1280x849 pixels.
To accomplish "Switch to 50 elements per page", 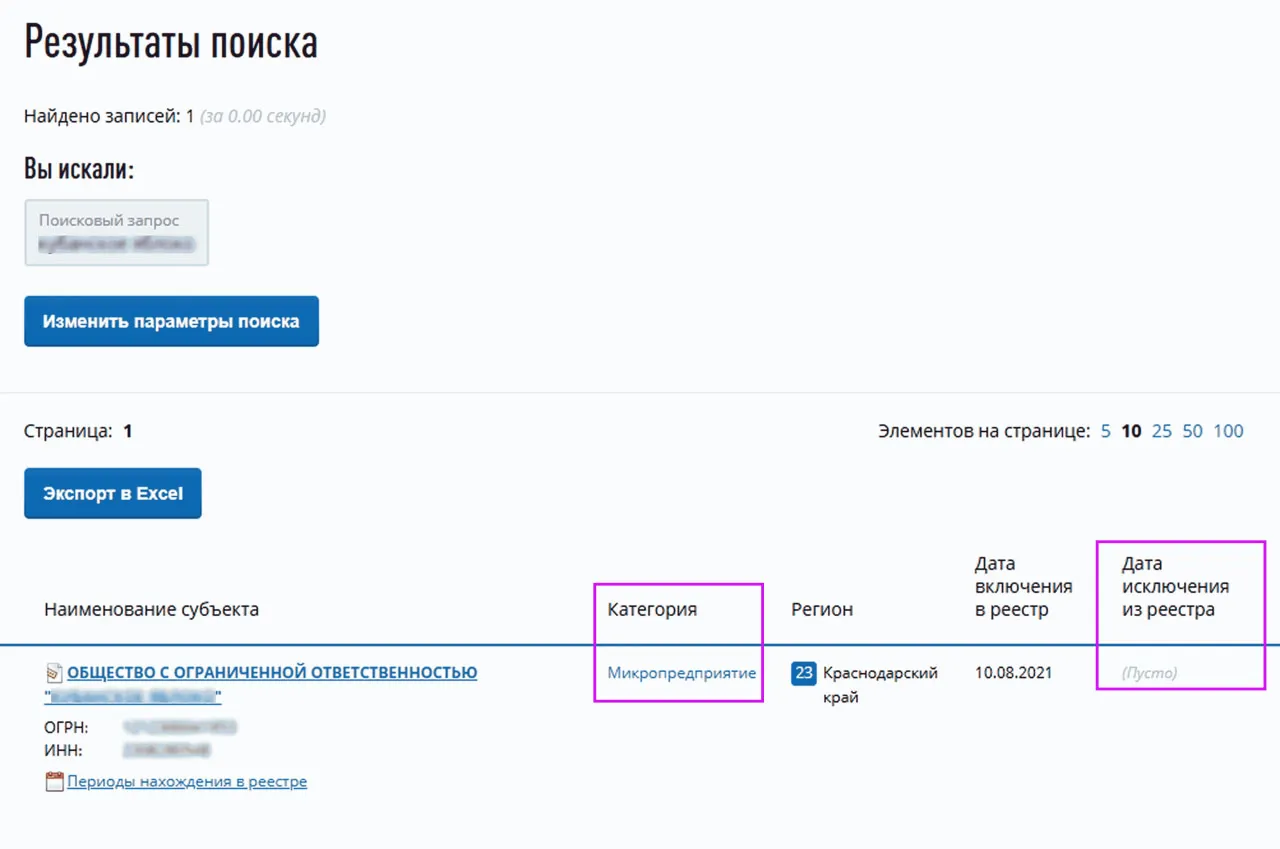I will tap(1192, 431).
